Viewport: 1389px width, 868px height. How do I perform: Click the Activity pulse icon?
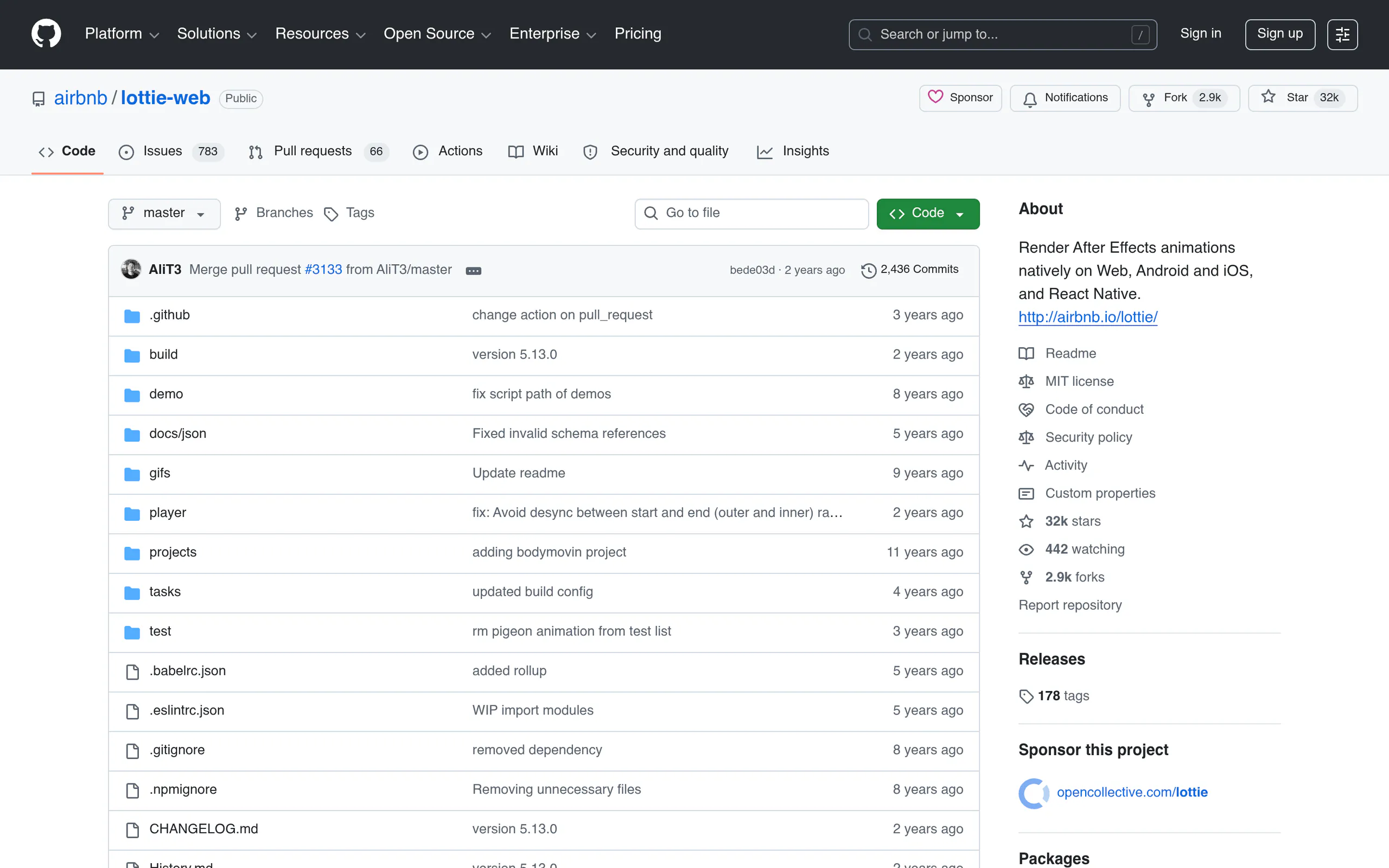1026,465
